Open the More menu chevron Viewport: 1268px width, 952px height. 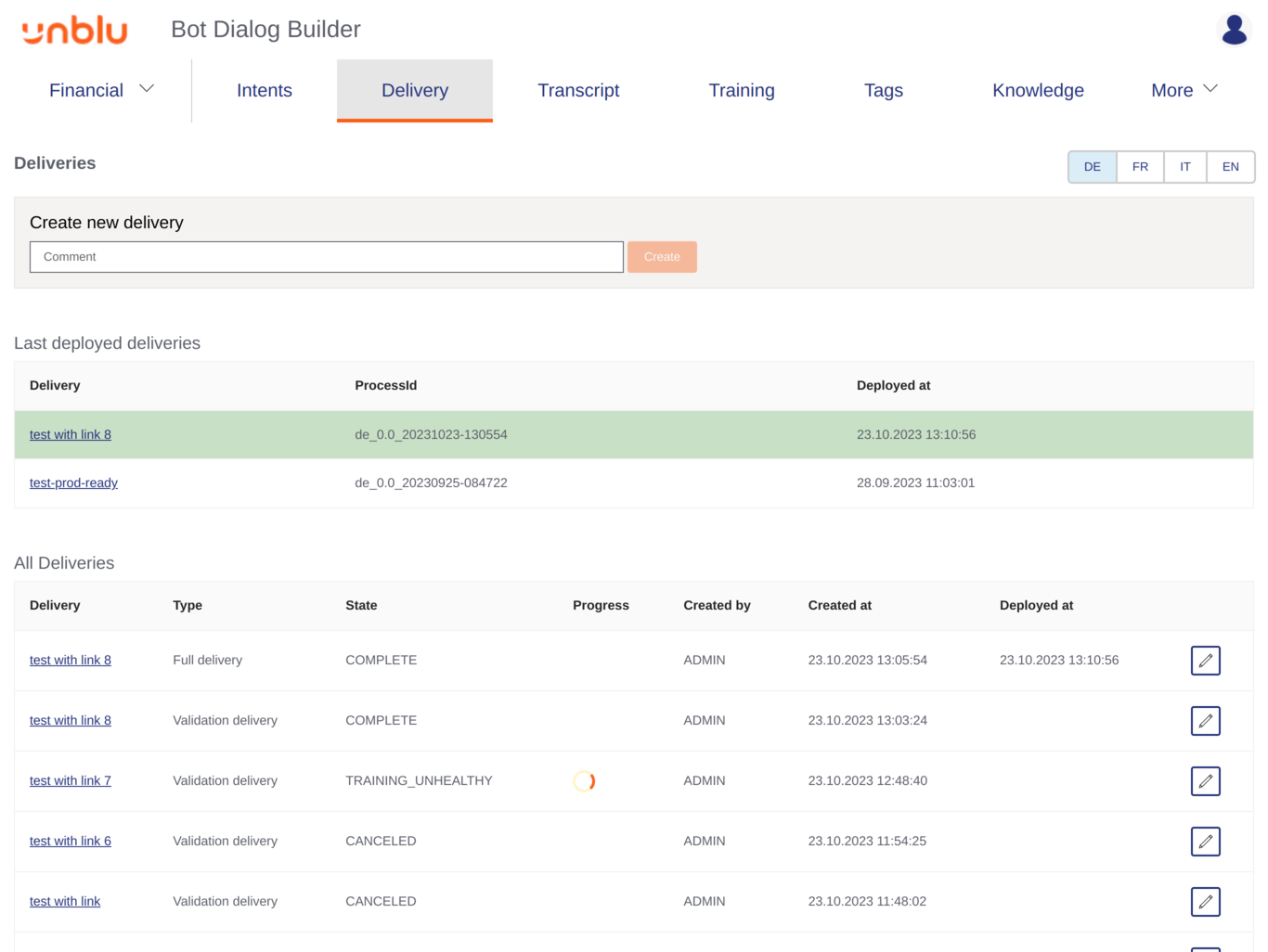point(1210,87)
